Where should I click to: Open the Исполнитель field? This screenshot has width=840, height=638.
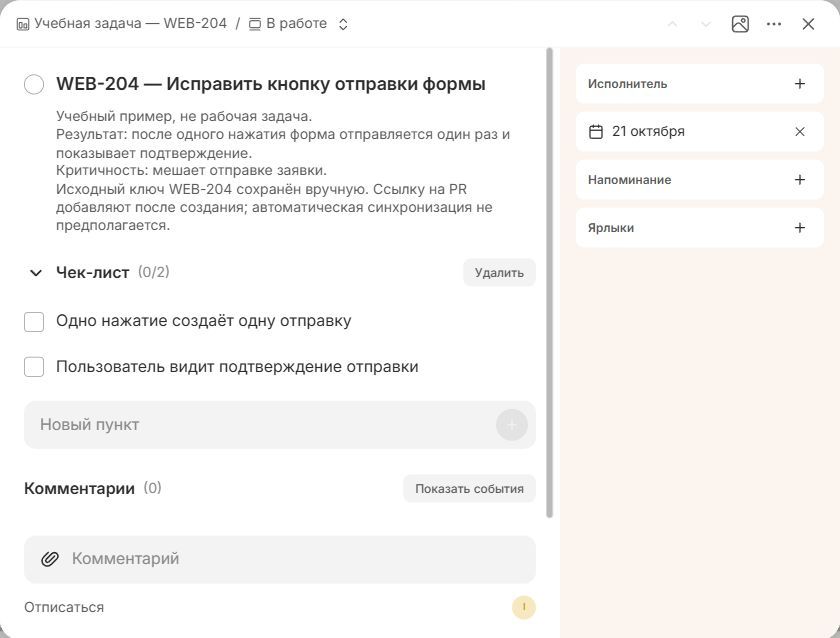tap(700, 84)
